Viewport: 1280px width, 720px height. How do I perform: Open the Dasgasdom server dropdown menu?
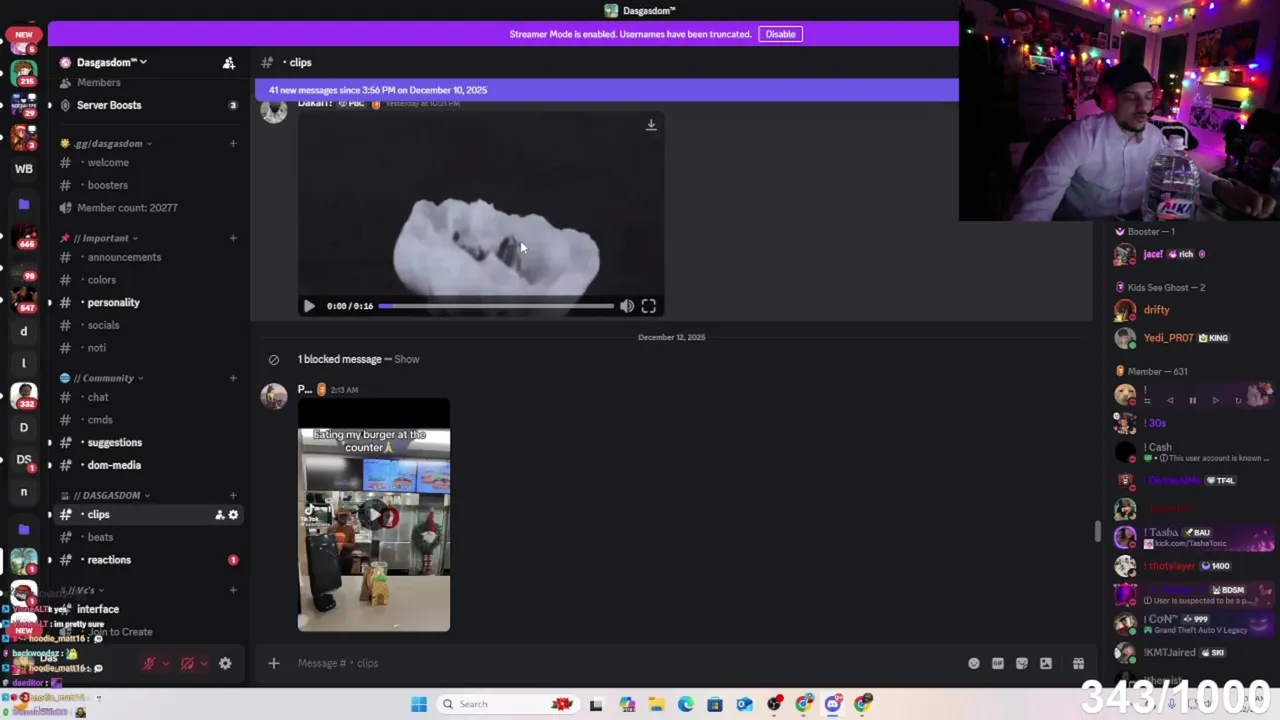coord(111,62)
